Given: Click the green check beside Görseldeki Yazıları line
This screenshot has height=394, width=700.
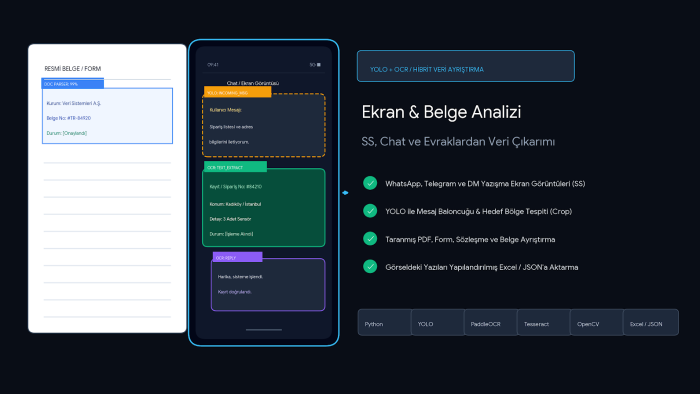Looking at the screenshot, I should [x=370, y=266].
